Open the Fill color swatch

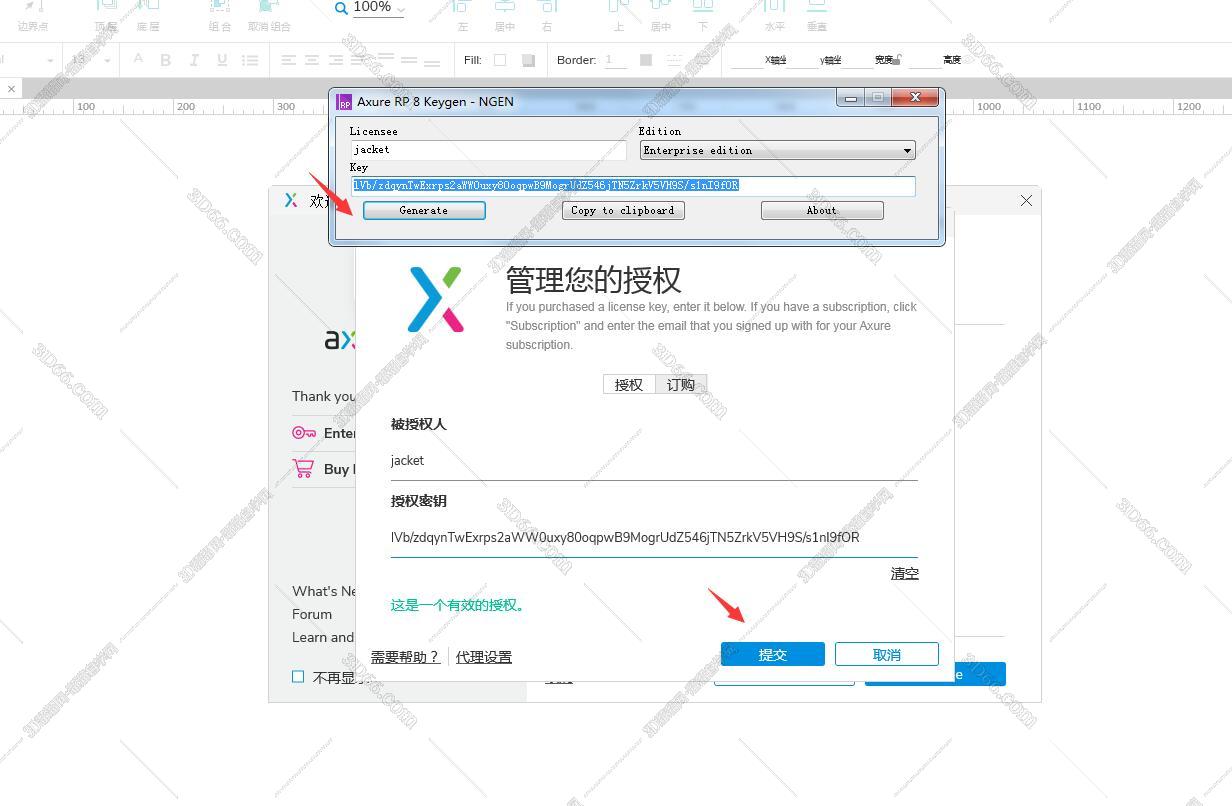coord(500,61)
